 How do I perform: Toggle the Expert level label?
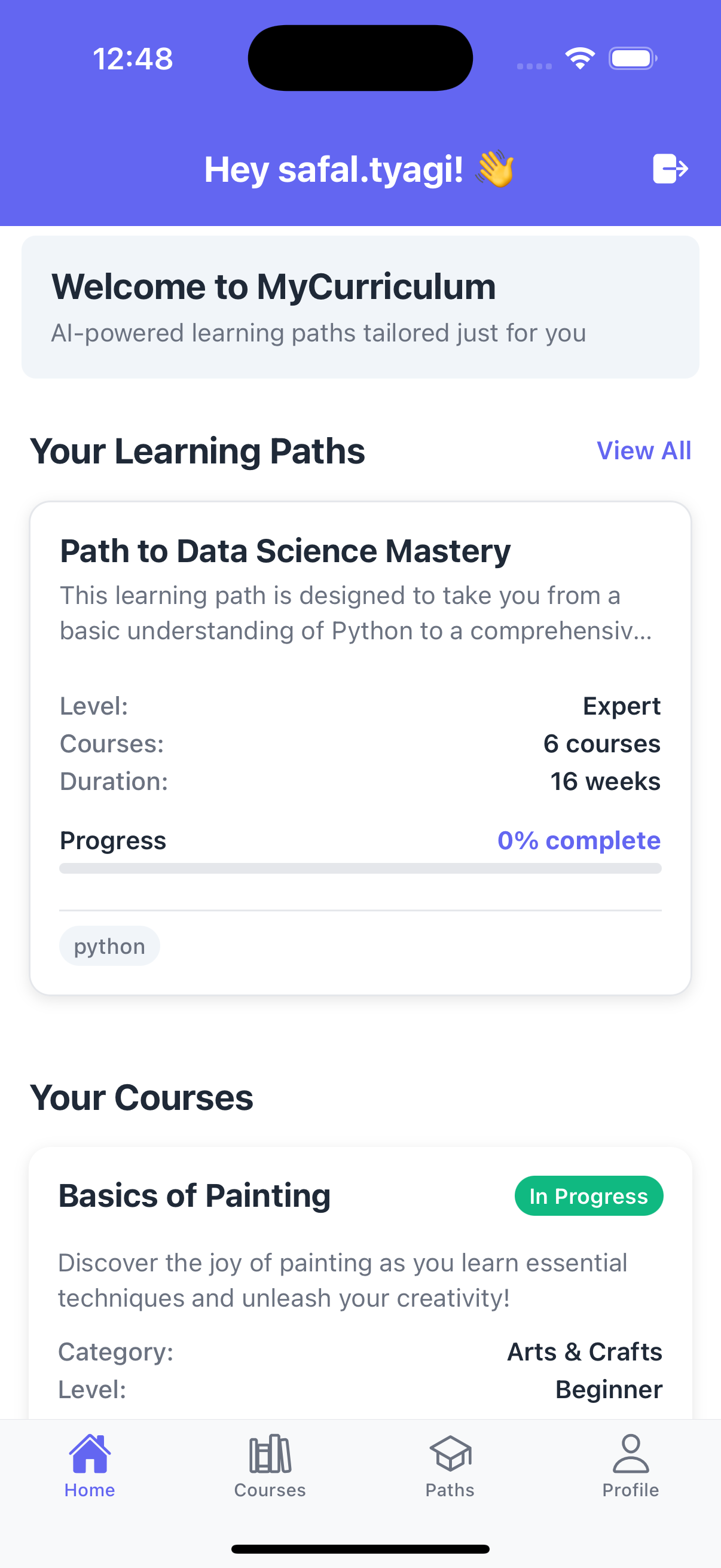coord(621,705)
